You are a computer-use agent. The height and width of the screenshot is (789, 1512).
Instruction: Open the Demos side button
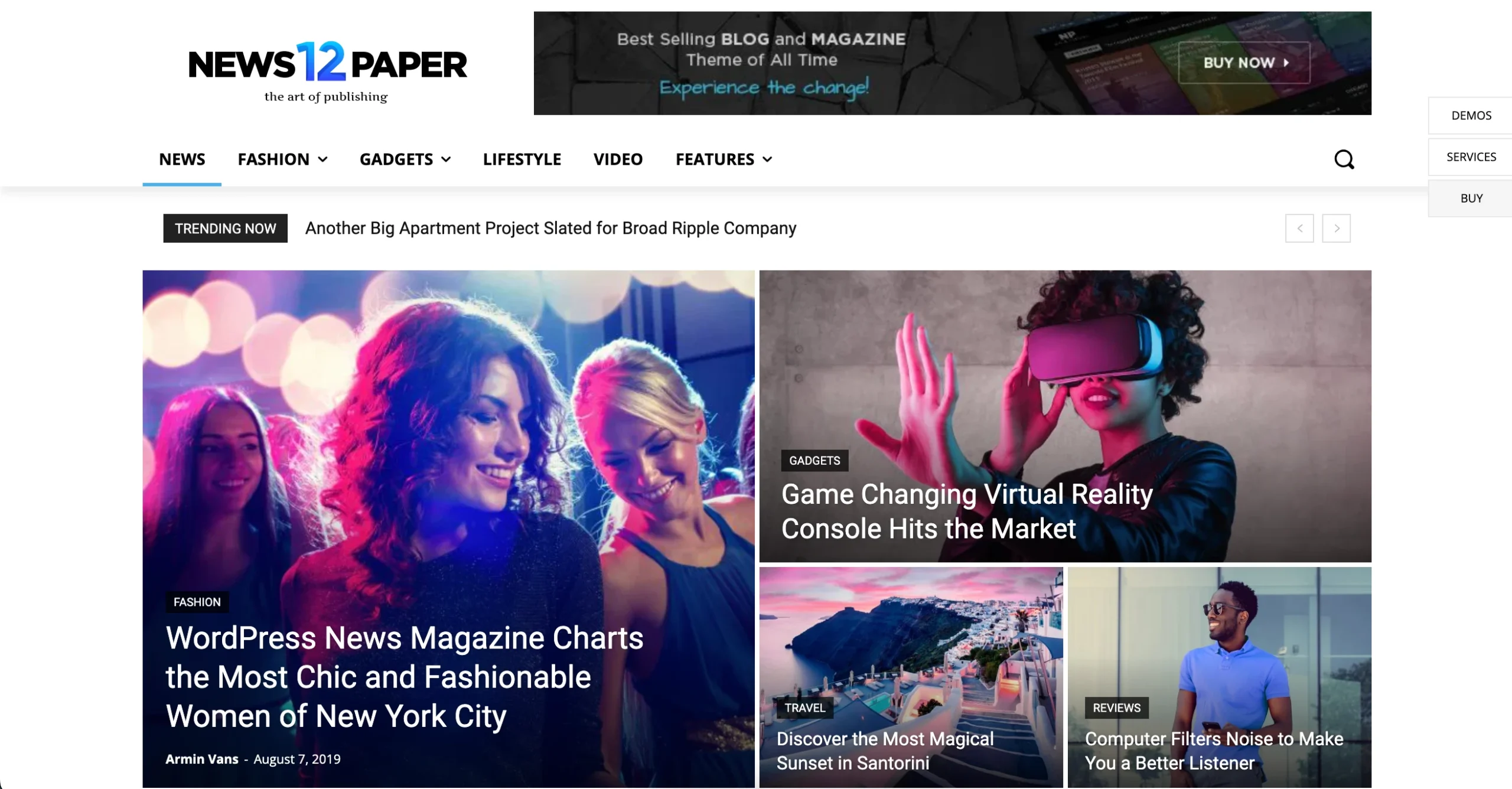coord(1471,116)
